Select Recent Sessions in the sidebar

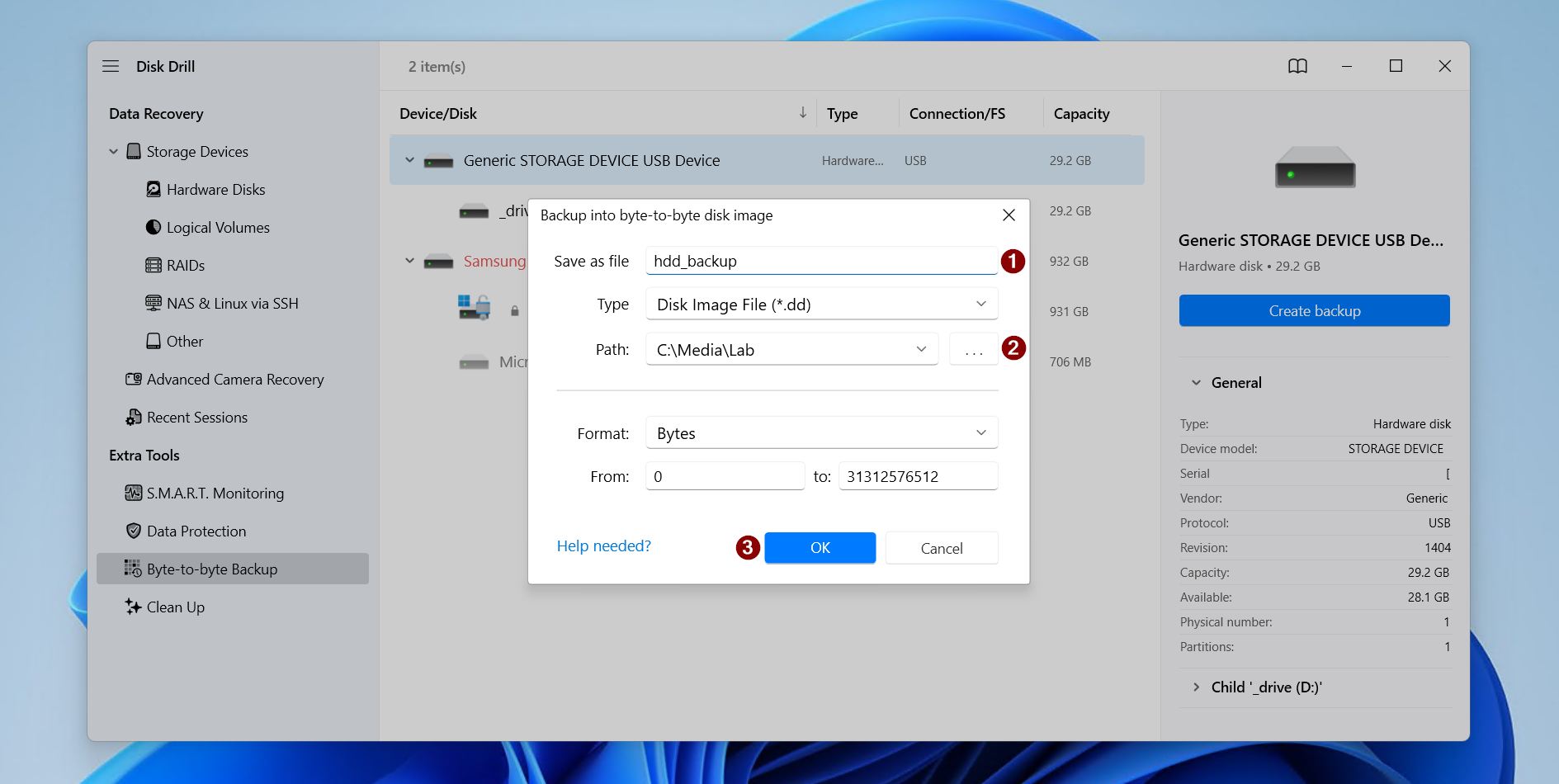pyautogui.click(x=196, y=418)
